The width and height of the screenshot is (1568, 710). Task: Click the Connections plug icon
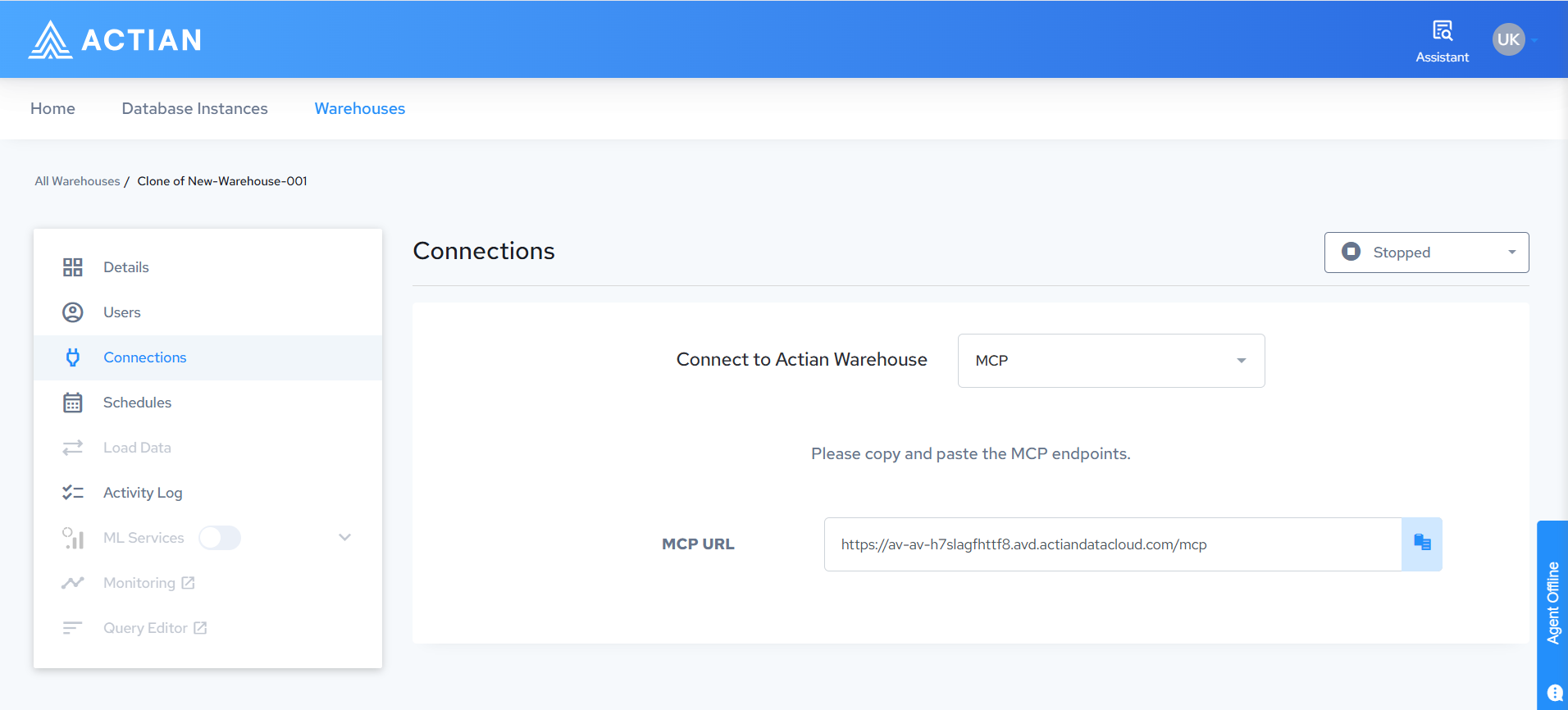coord(73,357)
